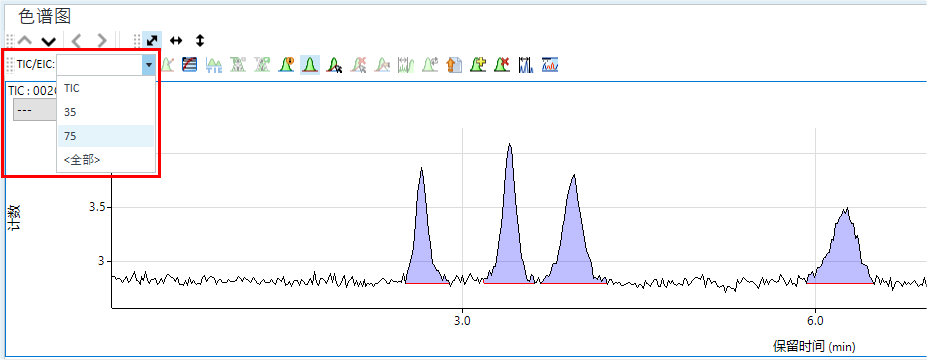Click the up chevron navigation arrow
This screenshot has height=360, width=927.
[x=25, y=41]
